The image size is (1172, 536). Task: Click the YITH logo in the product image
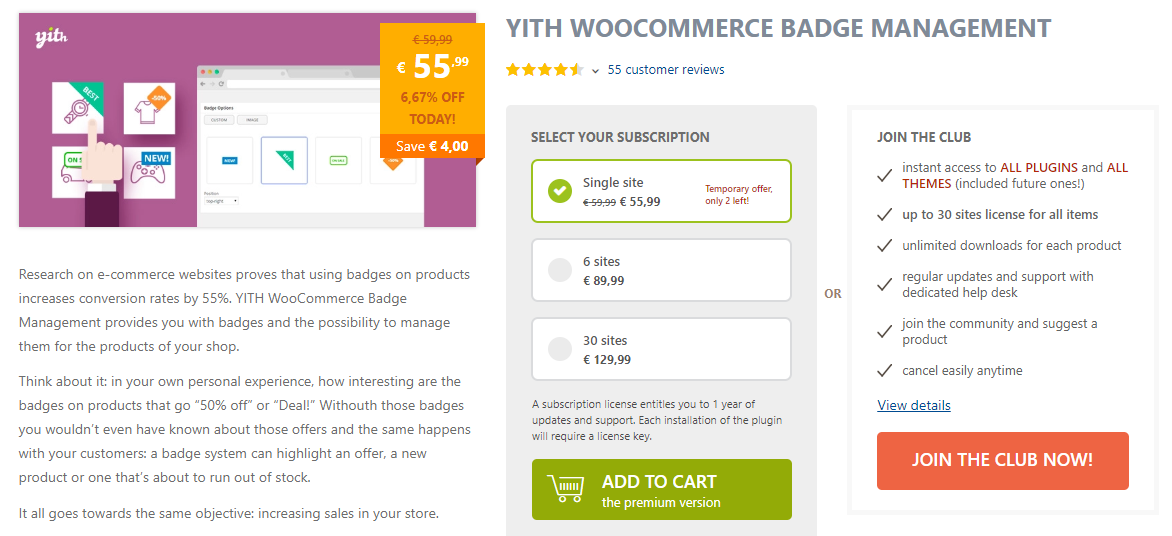[x=50, y=38]
